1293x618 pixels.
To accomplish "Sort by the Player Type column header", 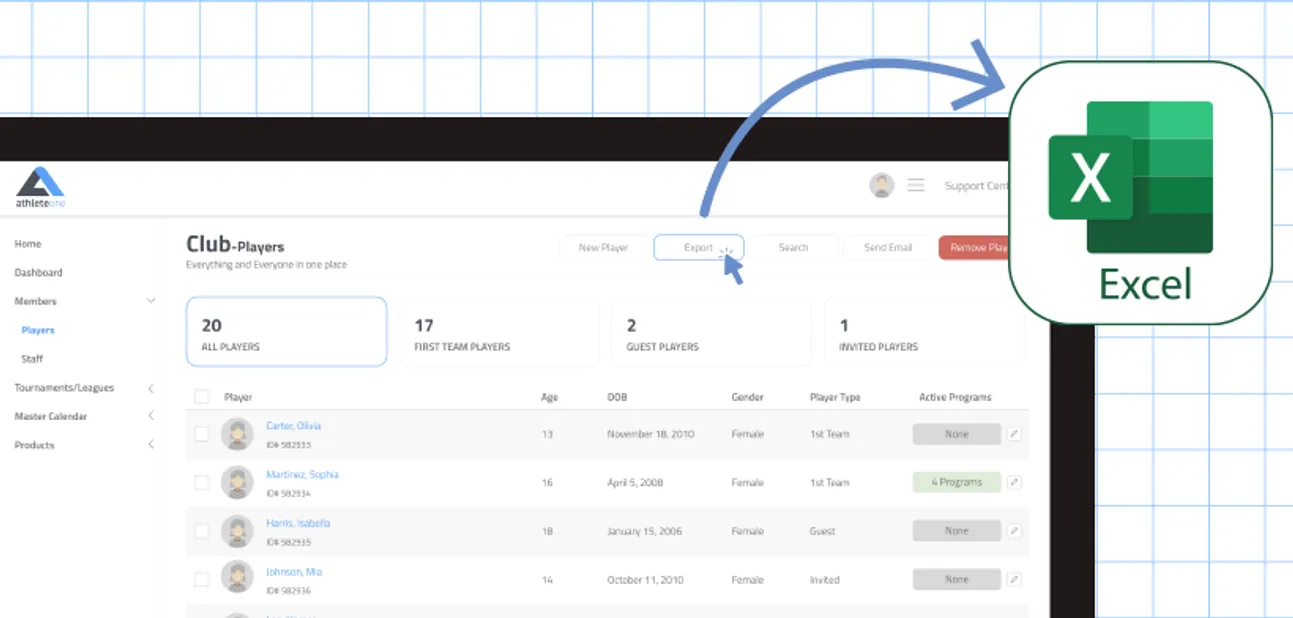I will [x=835, y=397].
